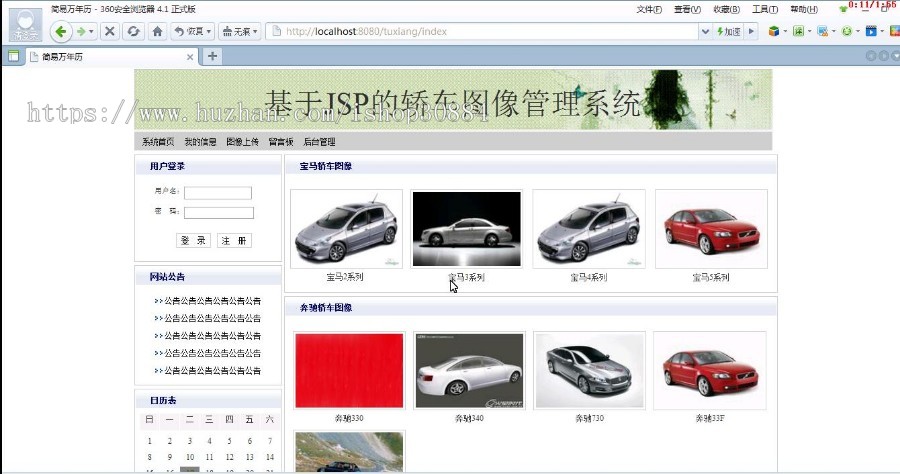Open the 奔驰340 car thumbnail

(x=470, y=371)
